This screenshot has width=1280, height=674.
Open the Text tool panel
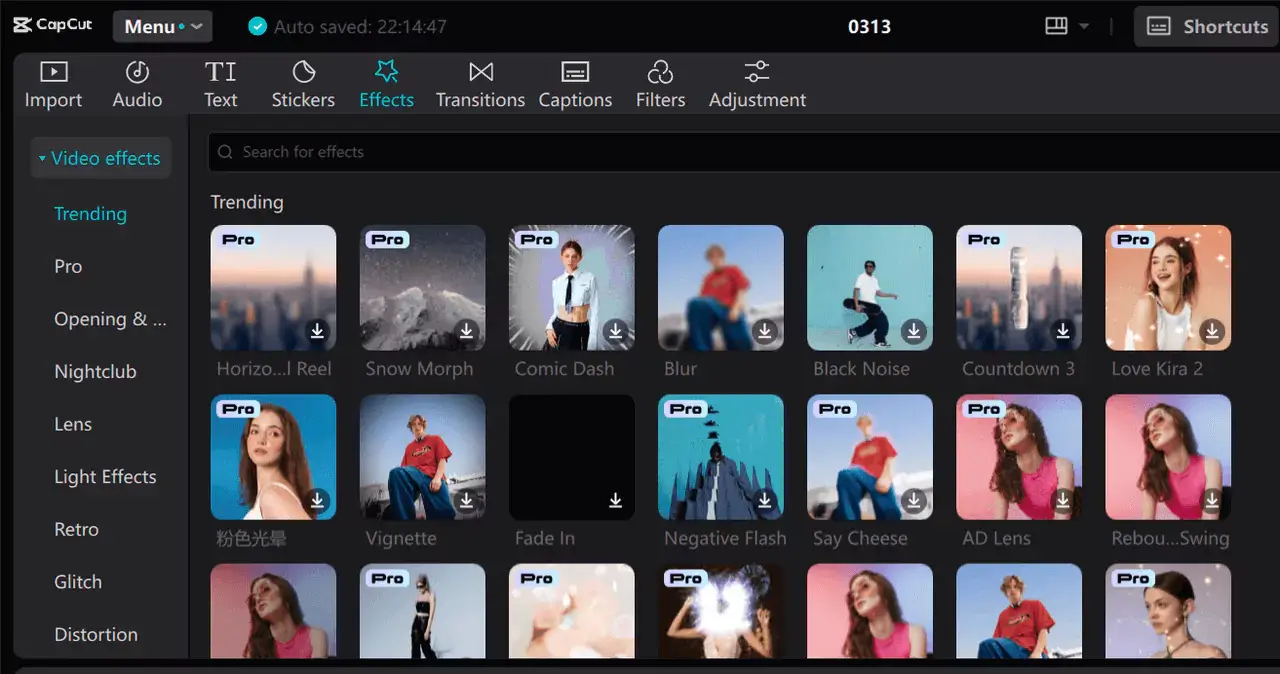[220, 85]
